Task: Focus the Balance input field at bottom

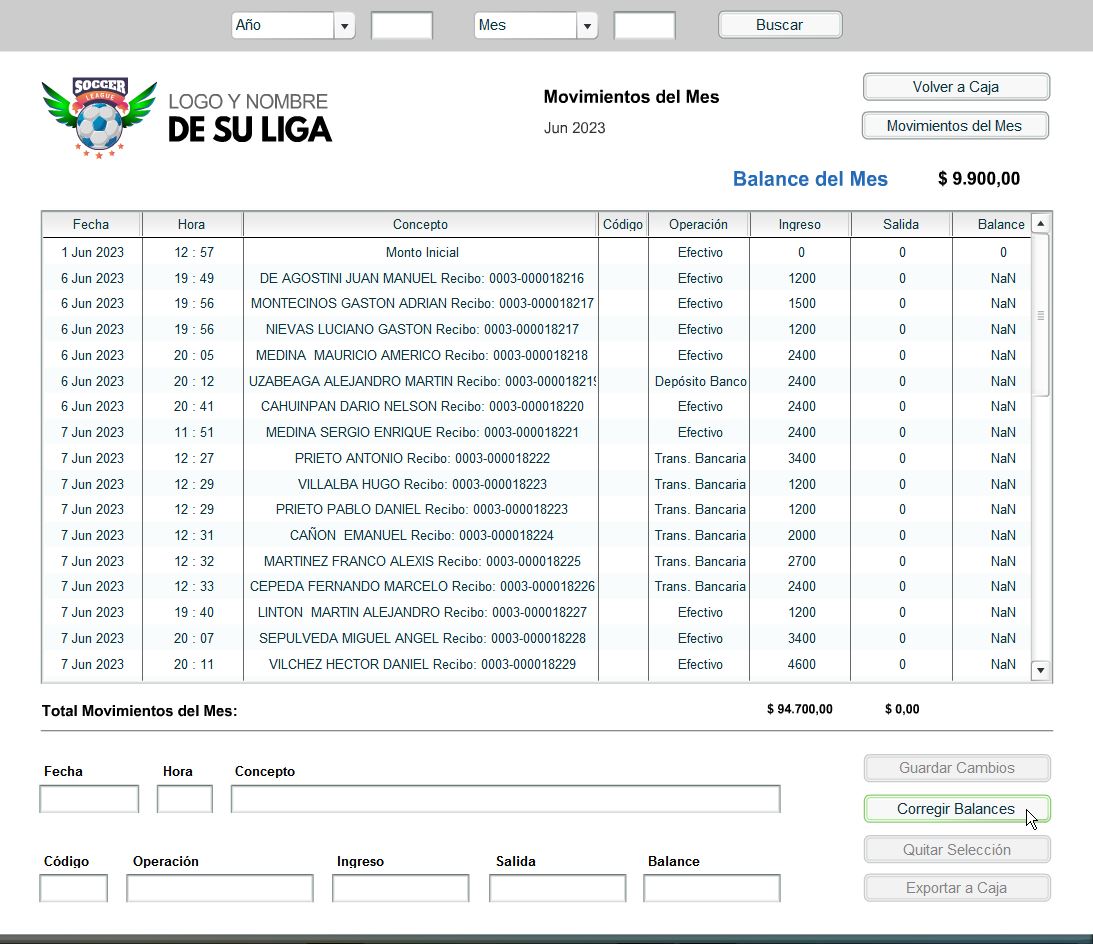Action: click(x=712, y=888)
